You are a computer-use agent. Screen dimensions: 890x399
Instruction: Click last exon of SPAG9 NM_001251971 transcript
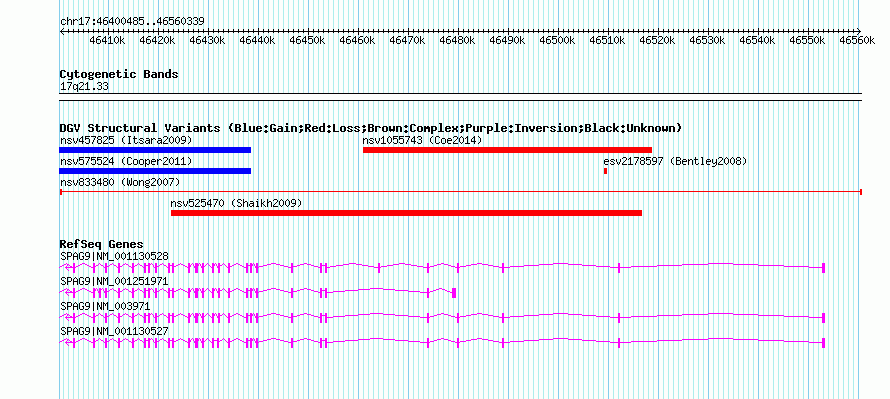454,293
